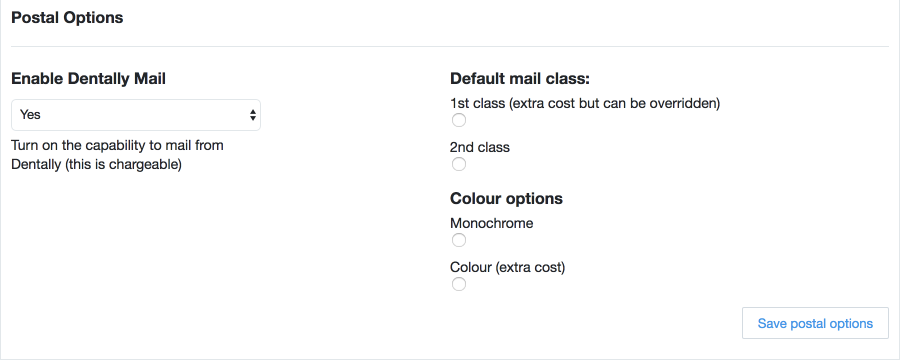
Task: Select the 1st class radio button
Action: pyautogui.click(x=459, y=121)
